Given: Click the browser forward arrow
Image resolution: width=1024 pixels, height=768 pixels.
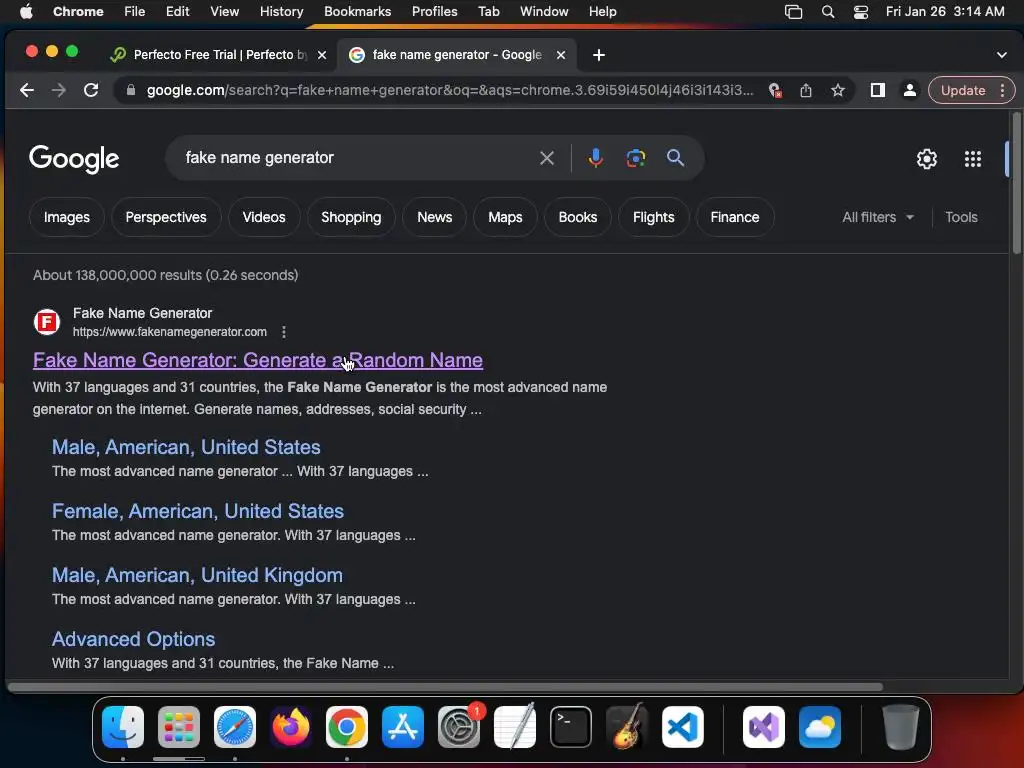Looking at the screenshot, I should tap(59, 90).
